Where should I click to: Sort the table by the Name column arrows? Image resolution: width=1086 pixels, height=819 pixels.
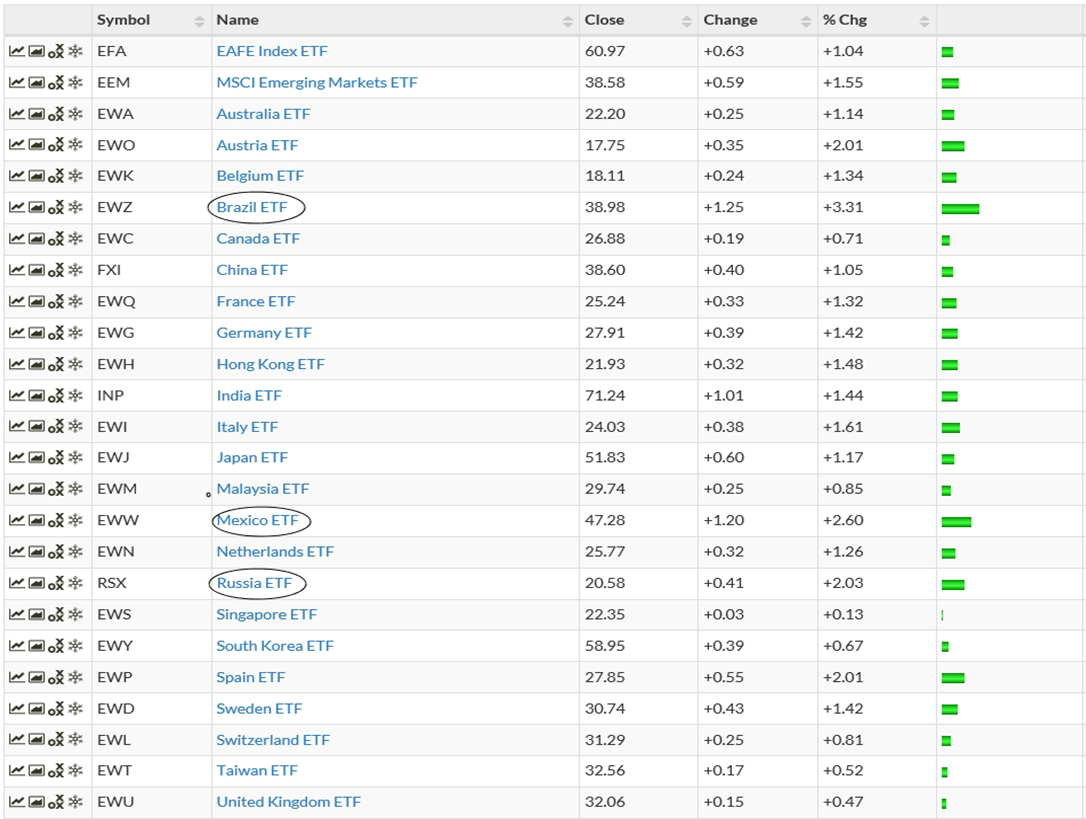click(567, 21)
